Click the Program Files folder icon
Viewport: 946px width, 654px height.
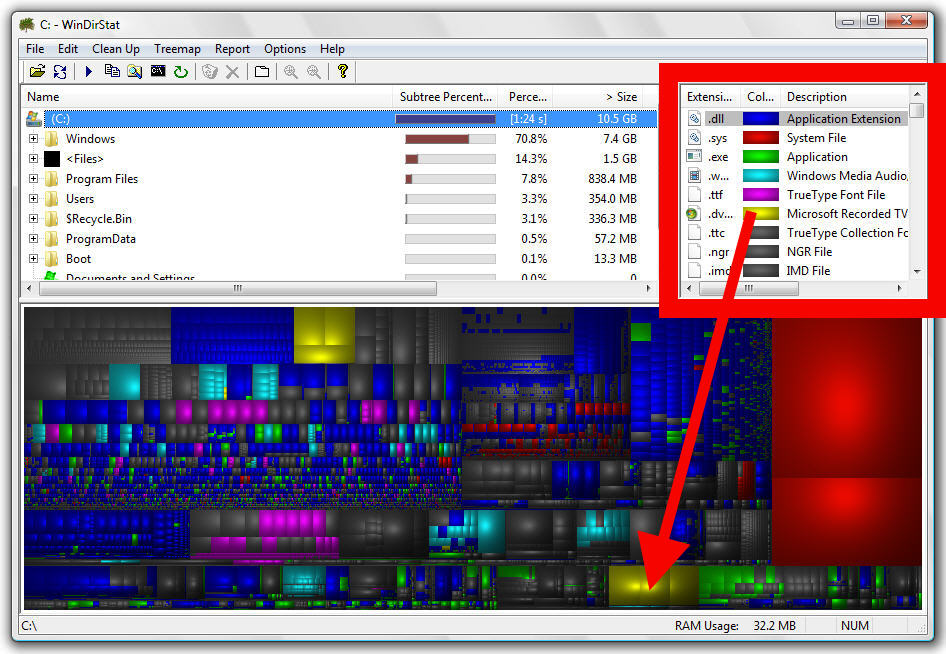[52, 179]
